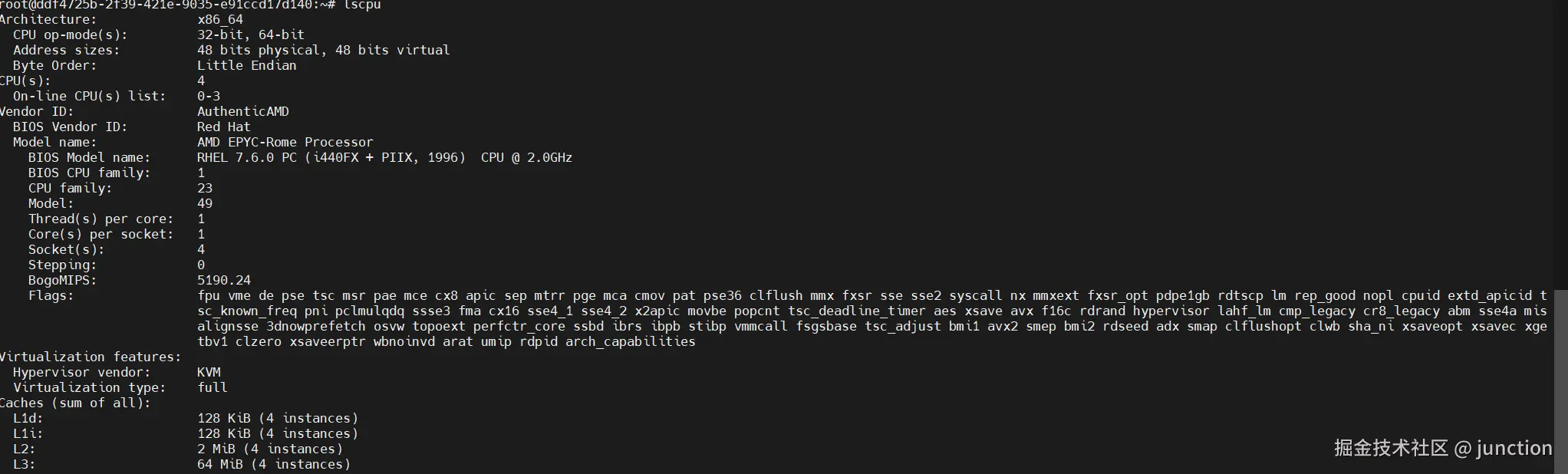Click the AuthenticAMD vendor ID value
This screenshot has height=474, width=1568.
click(x=243, y=111)
